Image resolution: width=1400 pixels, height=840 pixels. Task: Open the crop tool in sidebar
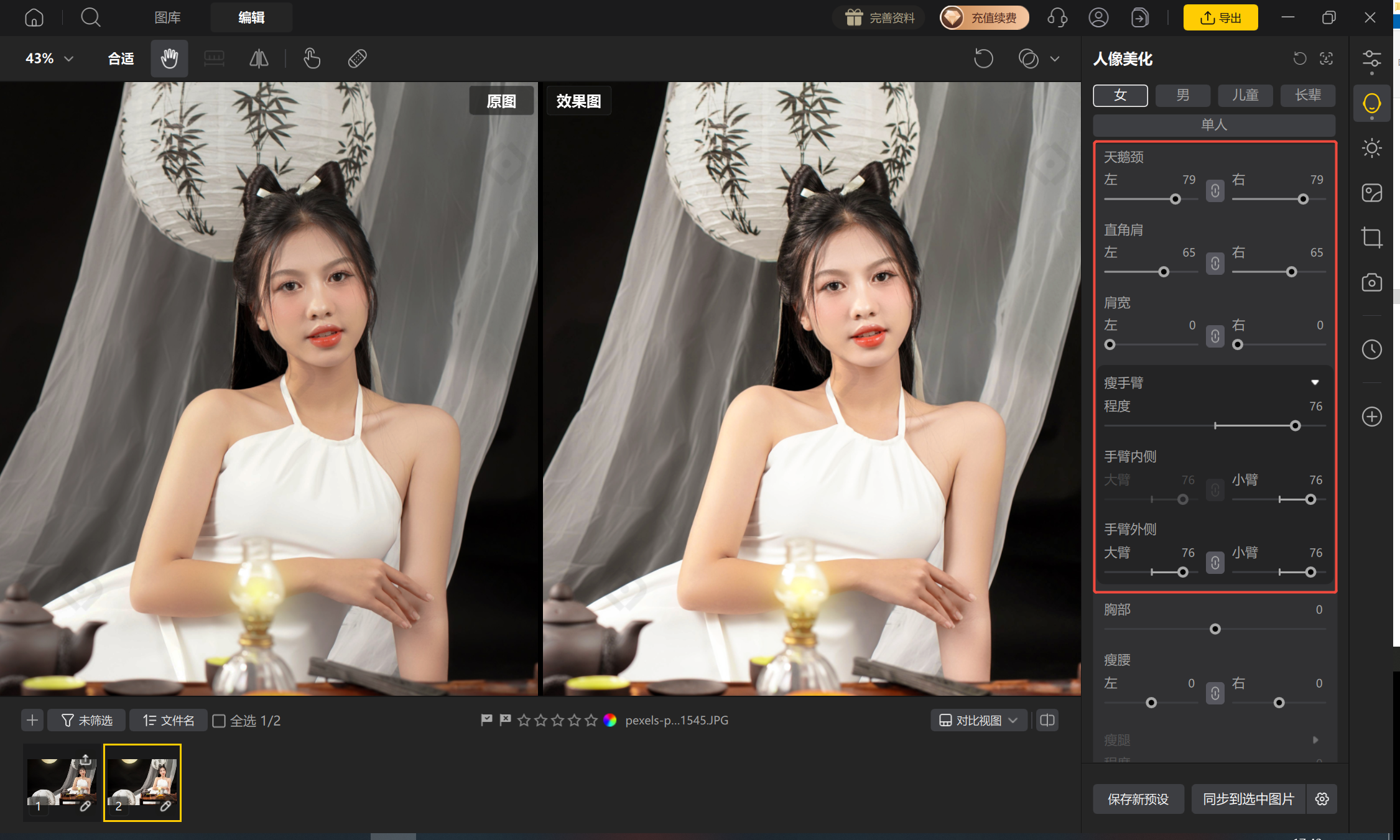(x=1371, y=238)
